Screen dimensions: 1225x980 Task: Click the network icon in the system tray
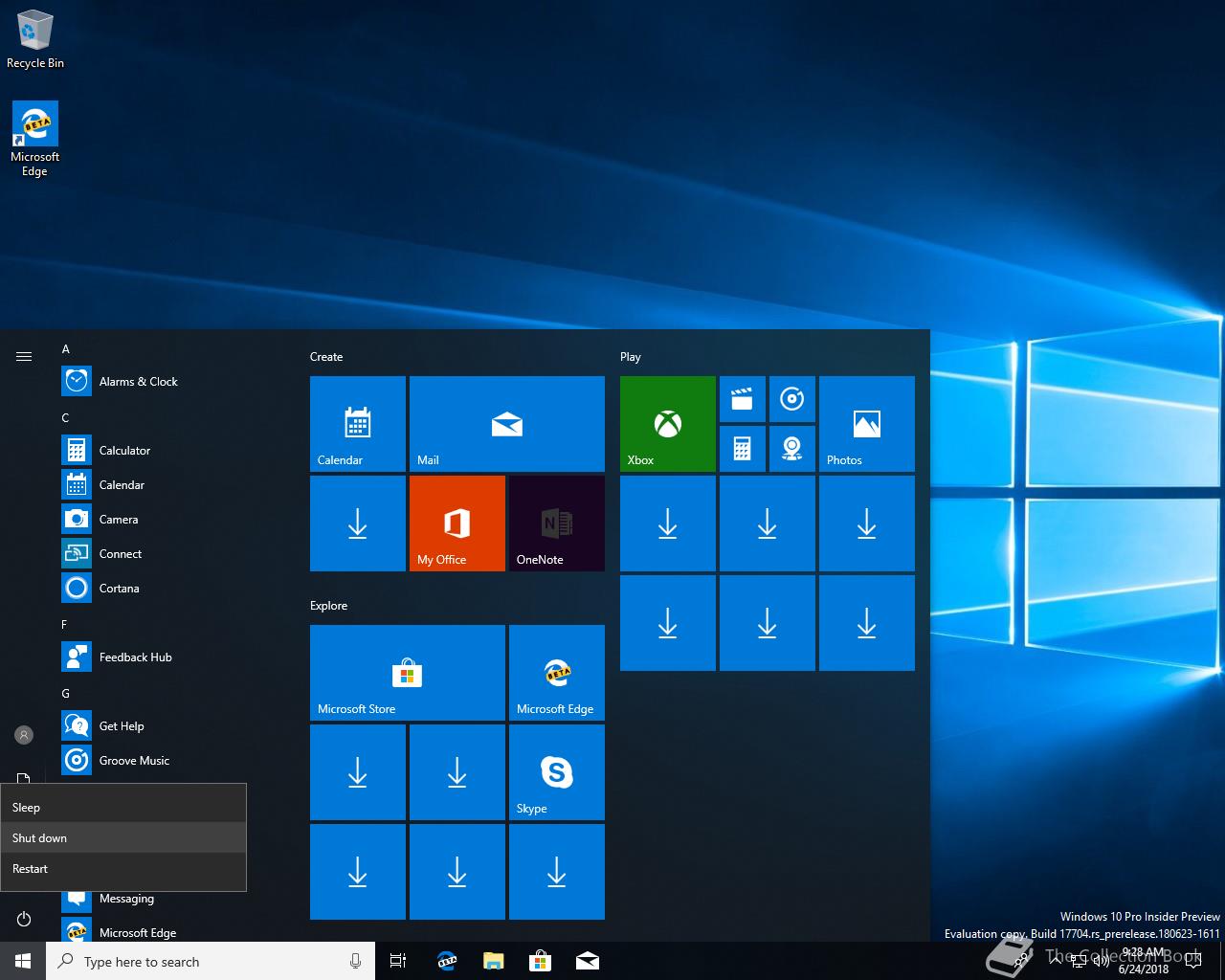1079,961
